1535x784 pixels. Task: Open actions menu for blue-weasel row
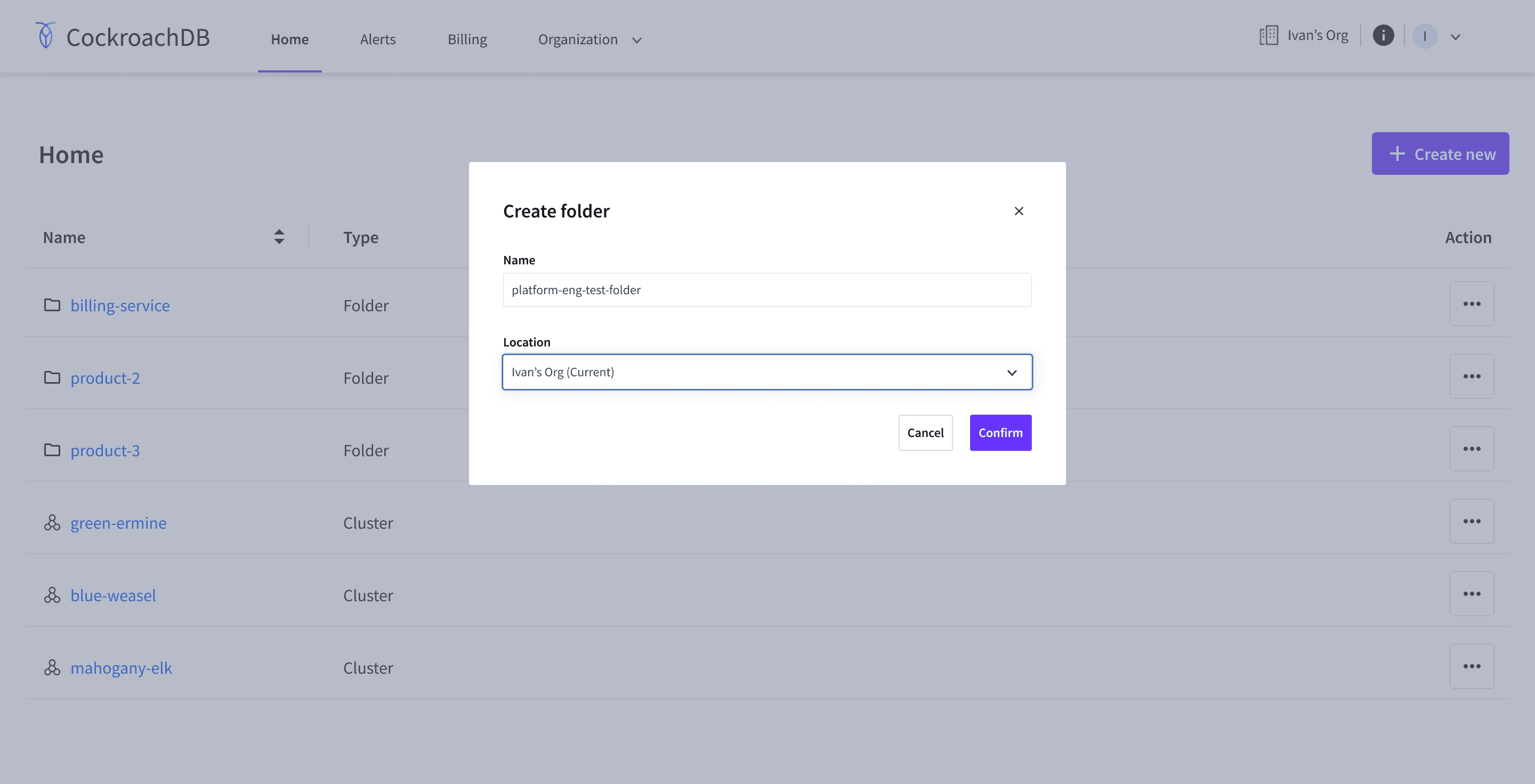(1472, 594)
